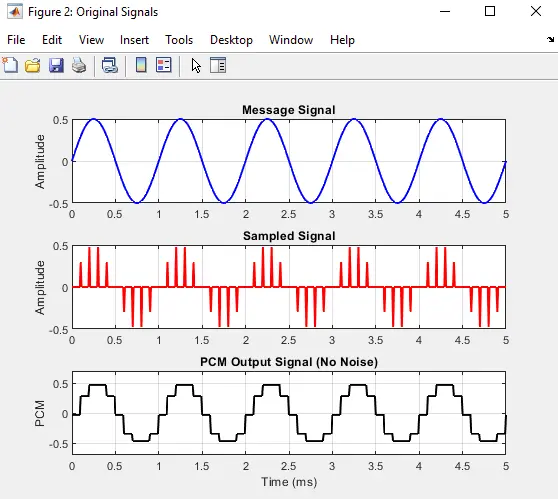558x499 pixels.
Task: Open the Edit menu
Action: pos(52,40)
